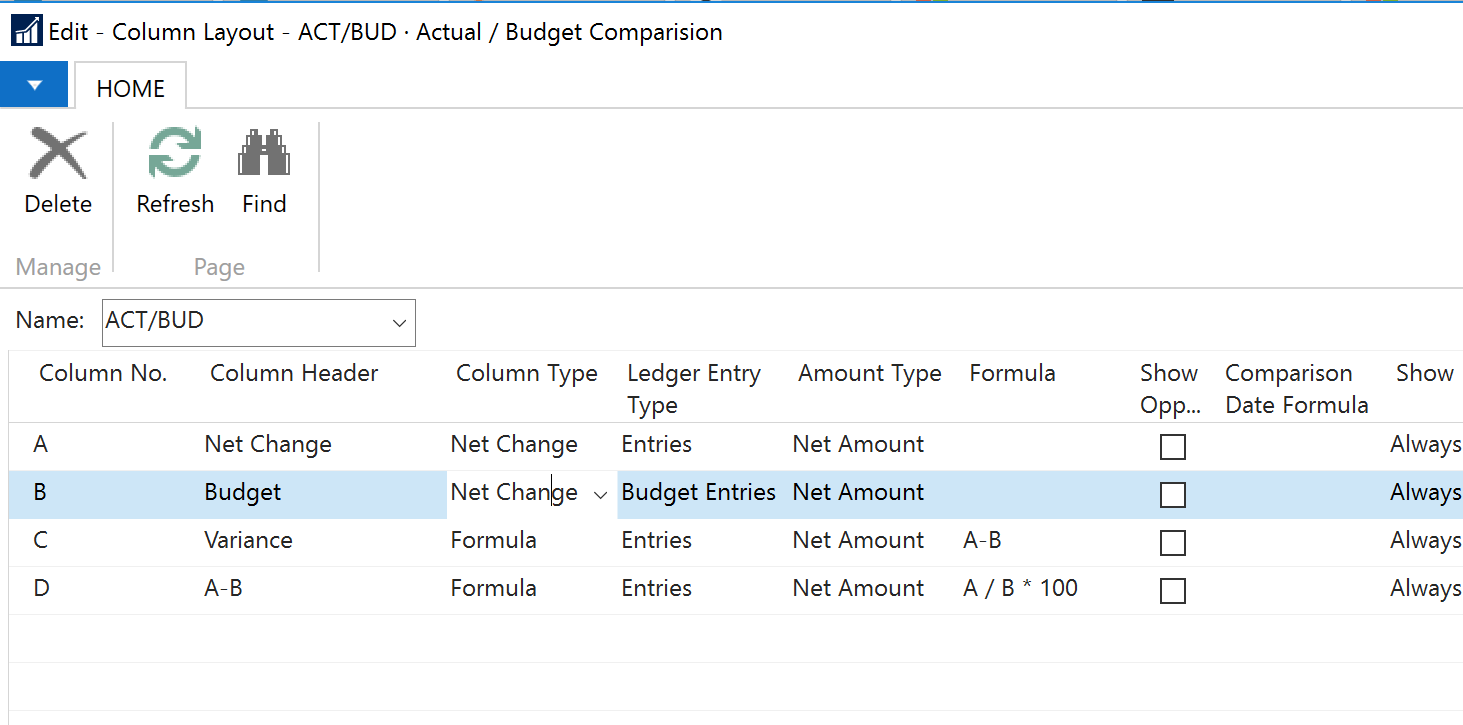Screen dimensions: 1463x725
Task: Click the Column Header column heading
Action: (x=294, y=374)
